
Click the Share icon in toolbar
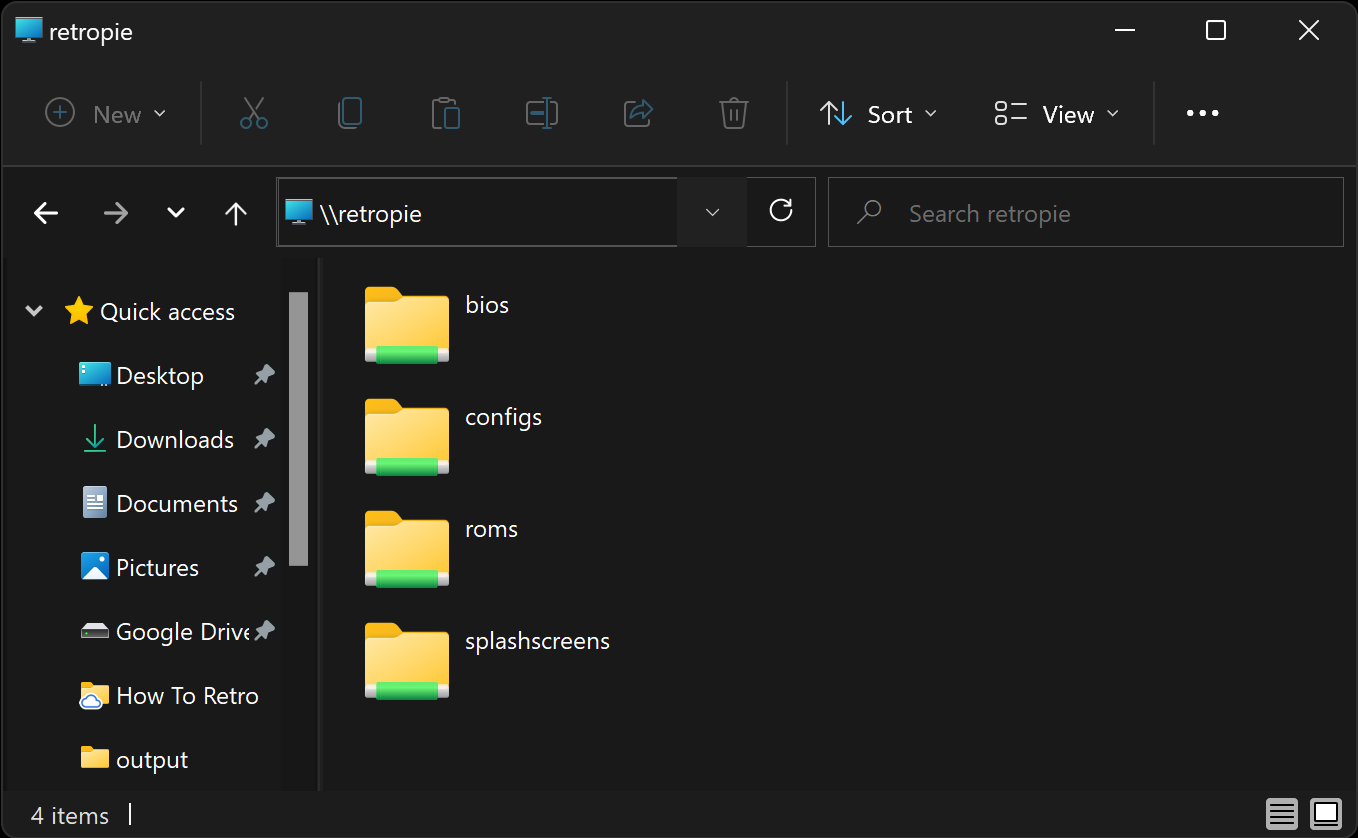point(638,113)
